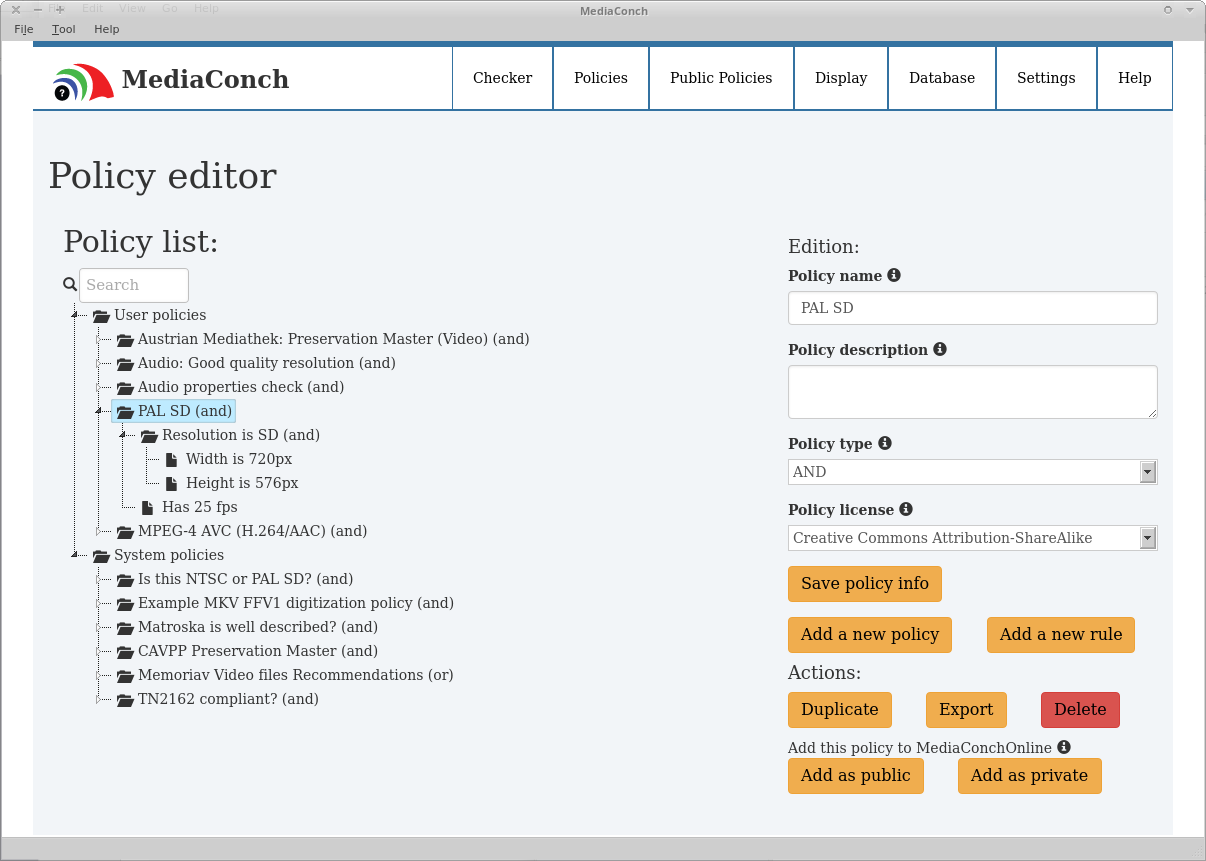
Task: Click the MediaConch logo icon
Action: pyautogui.click(x=82, y=82)
